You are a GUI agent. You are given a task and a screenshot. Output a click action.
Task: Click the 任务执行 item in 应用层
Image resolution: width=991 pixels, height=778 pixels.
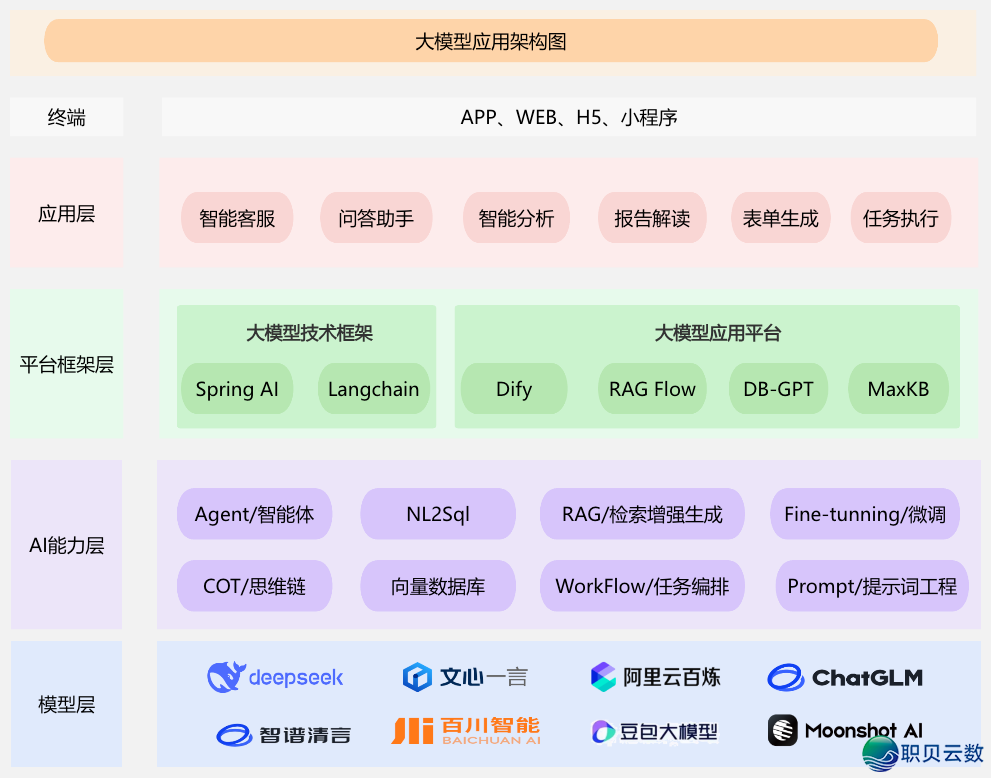(900, 217)
